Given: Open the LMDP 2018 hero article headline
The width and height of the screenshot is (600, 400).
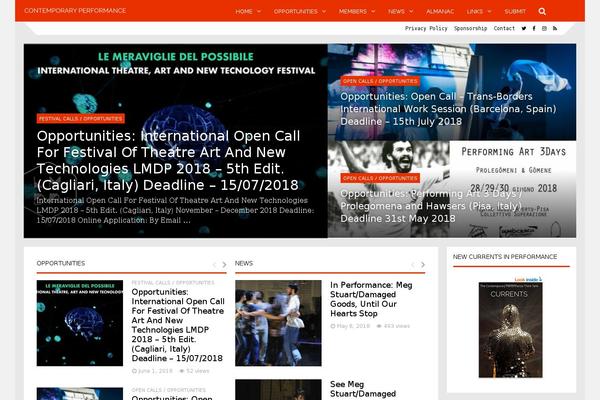Looking at the screenshot, I should point(168,160).
